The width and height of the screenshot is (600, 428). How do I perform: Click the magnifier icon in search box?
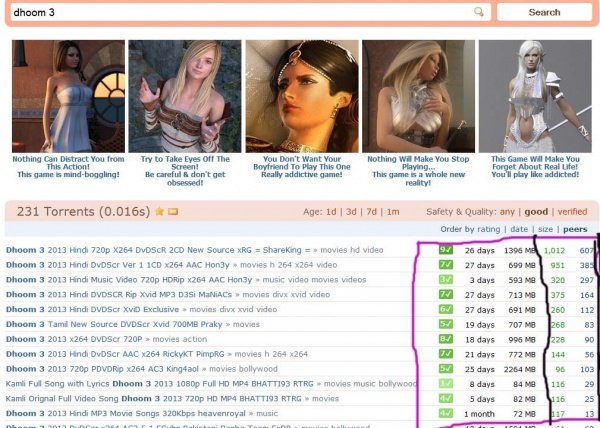[x=478, y=12]
